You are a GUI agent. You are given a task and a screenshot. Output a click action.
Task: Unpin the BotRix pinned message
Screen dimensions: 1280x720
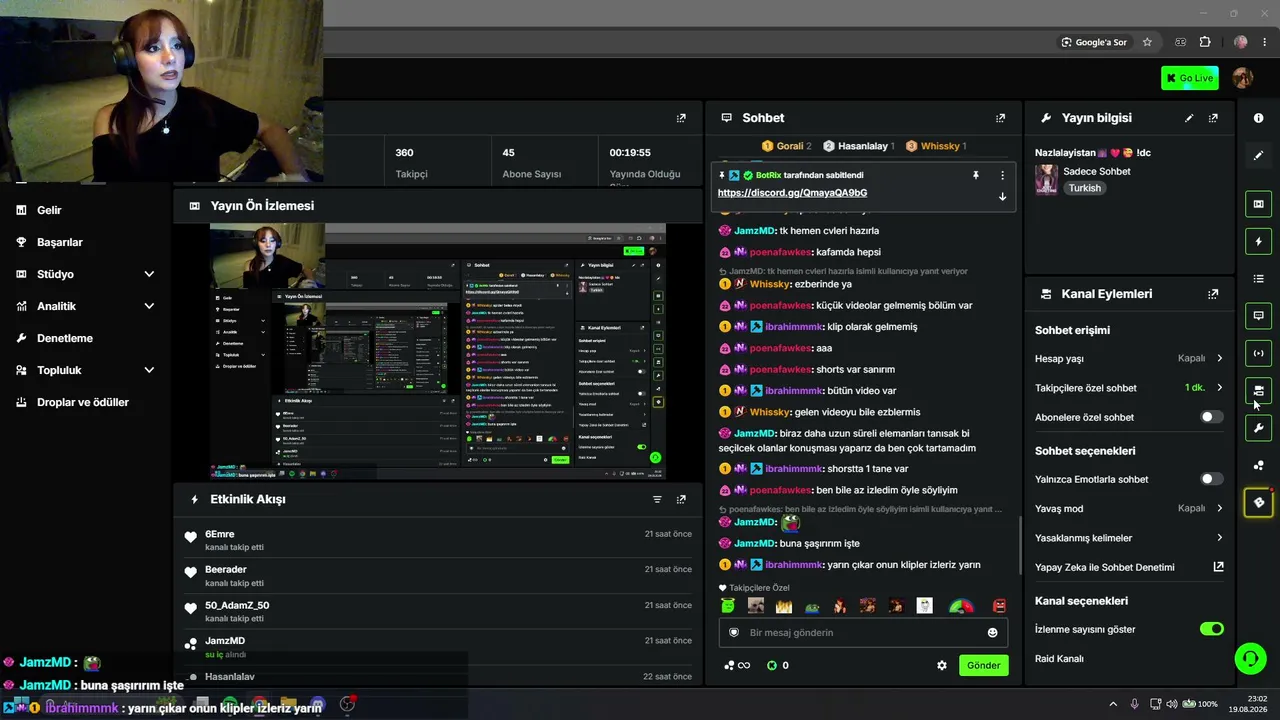(976, 175)
